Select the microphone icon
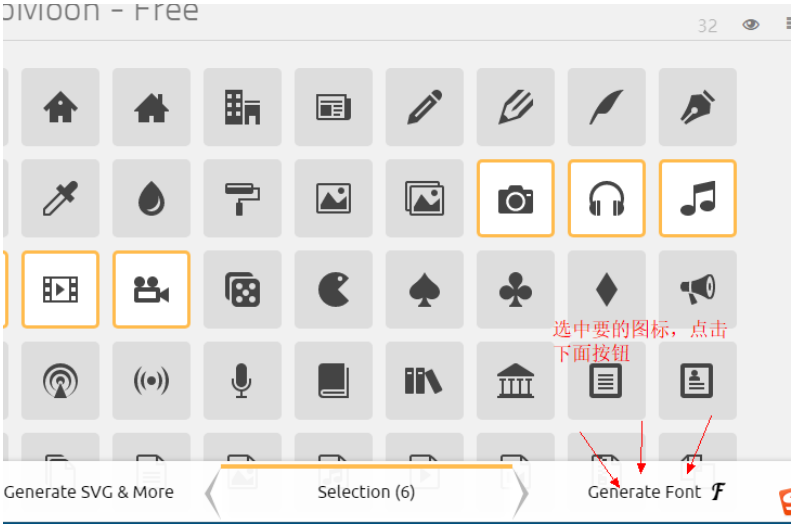The width and height of the screenshot is (793, 526). click(242, 380)
